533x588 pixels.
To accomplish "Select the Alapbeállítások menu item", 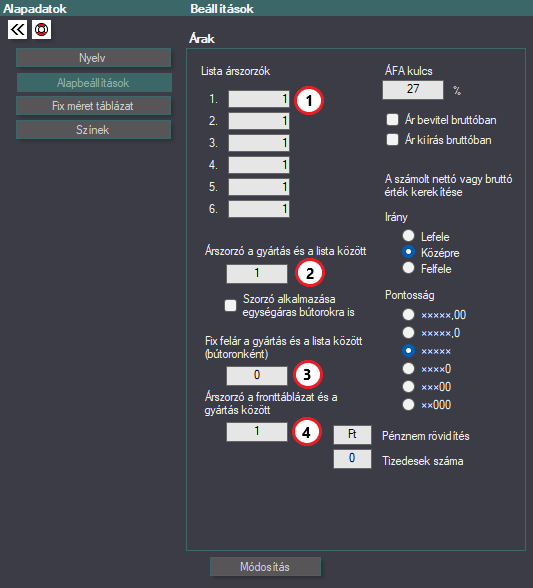I will (94, 82).
